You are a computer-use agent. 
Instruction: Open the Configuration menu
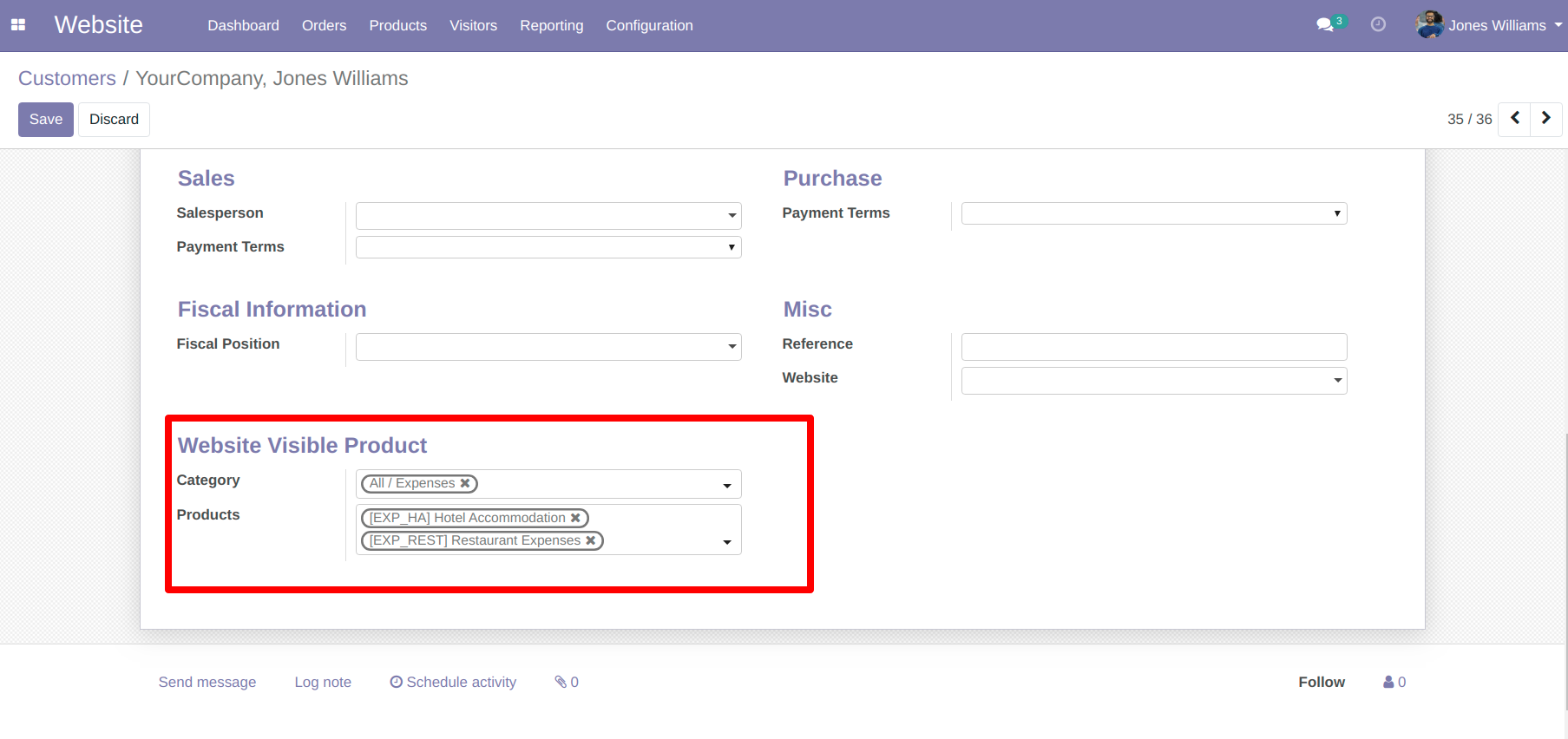coord(649,25)
